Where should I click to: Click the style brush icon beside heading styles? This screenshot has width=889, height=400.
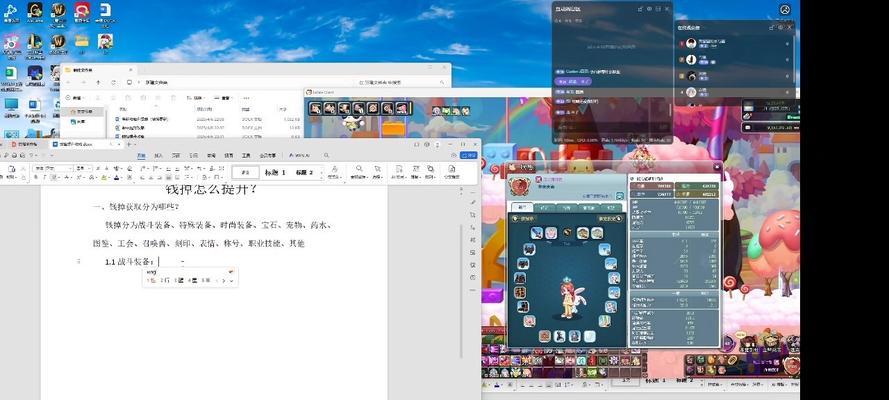coord(335,169)
